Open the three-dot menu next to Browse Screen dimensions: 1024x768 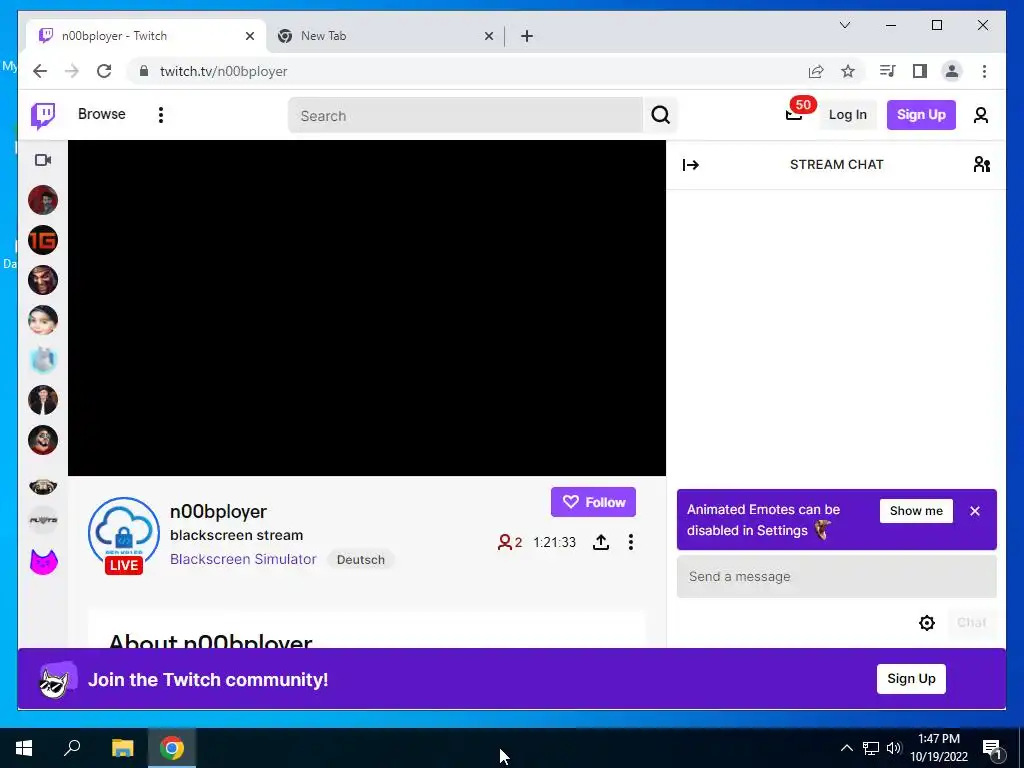pyautogui.click(x=161, y=115)
